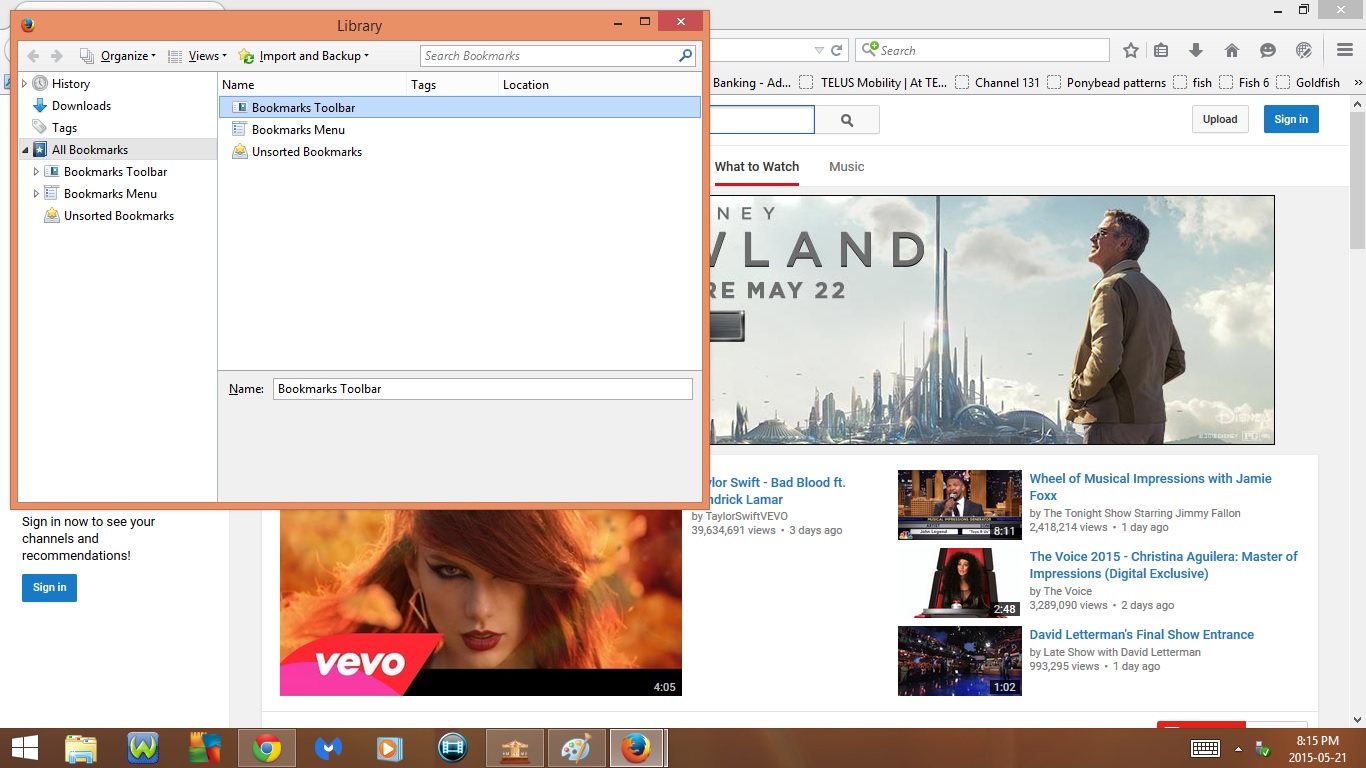1366x768 pixels.
Task: Select History in the Library sidebar
Action: (70, 84)
